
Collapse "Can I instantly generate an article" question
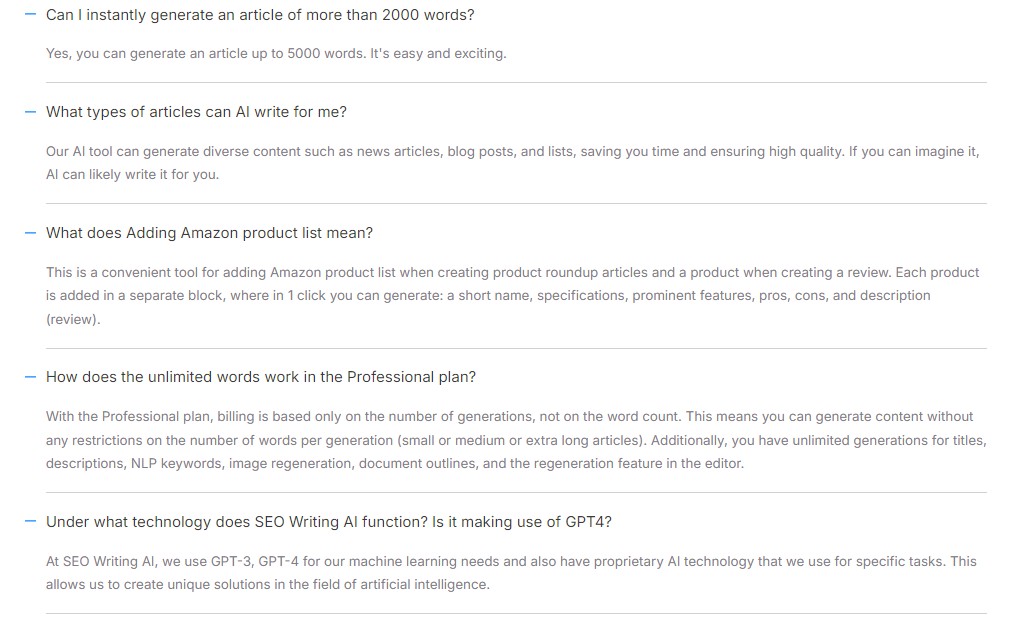[260, 16]
